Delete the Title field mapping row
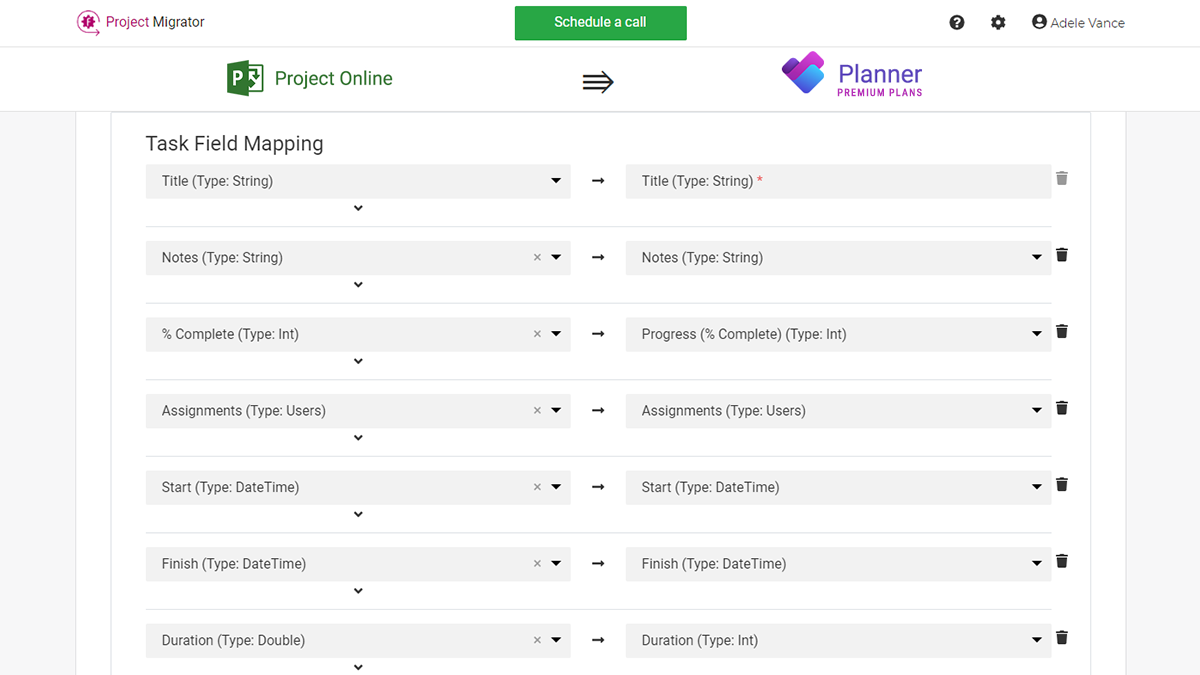Image resolution: width=1200 pixels, height=675 pixels. (x=1062, y=178)
